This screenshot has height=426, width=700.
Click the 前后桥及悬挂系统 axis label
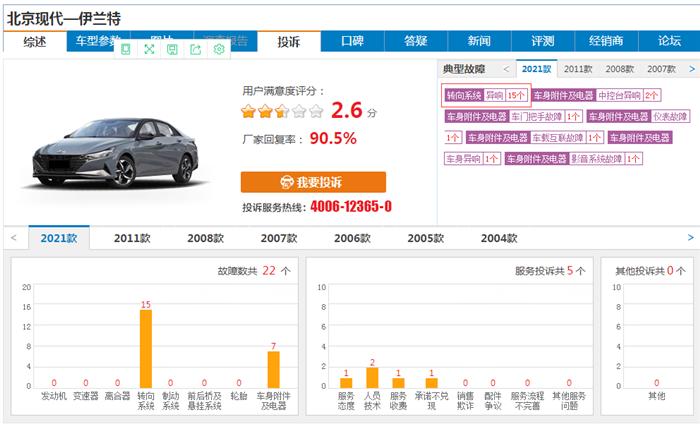pos(204,401)
